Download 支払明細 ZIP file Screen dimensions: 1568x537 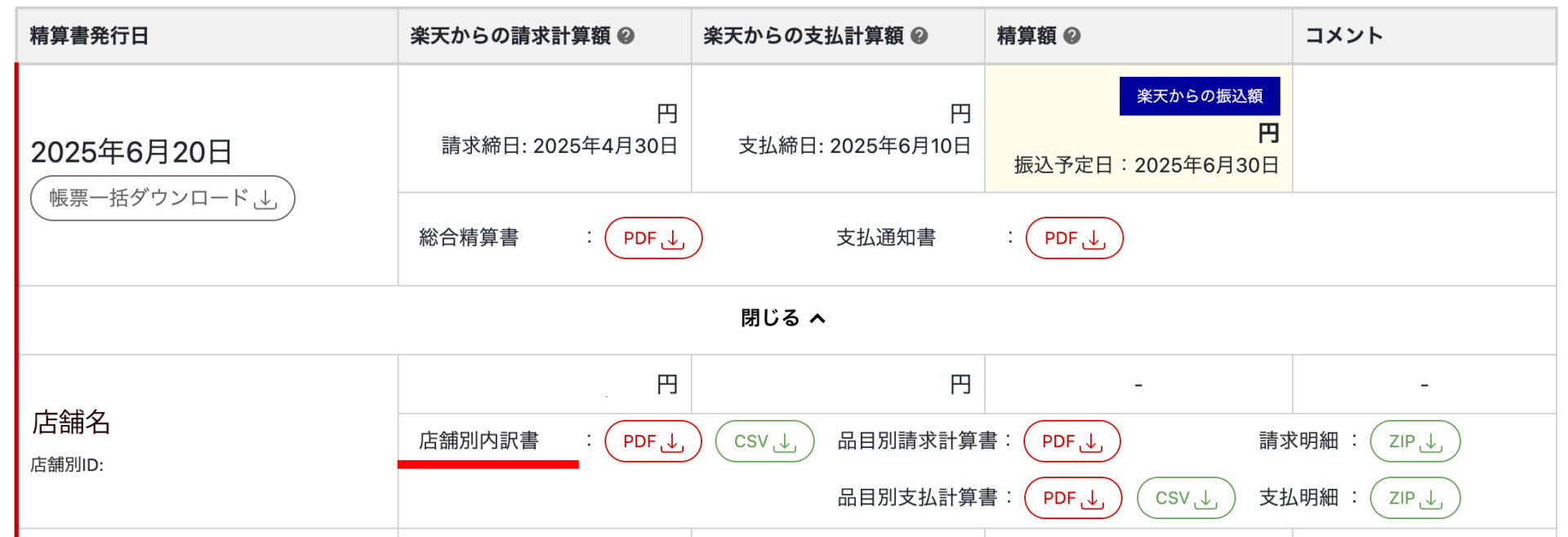pyautogui.click(x=1414, y=498)
